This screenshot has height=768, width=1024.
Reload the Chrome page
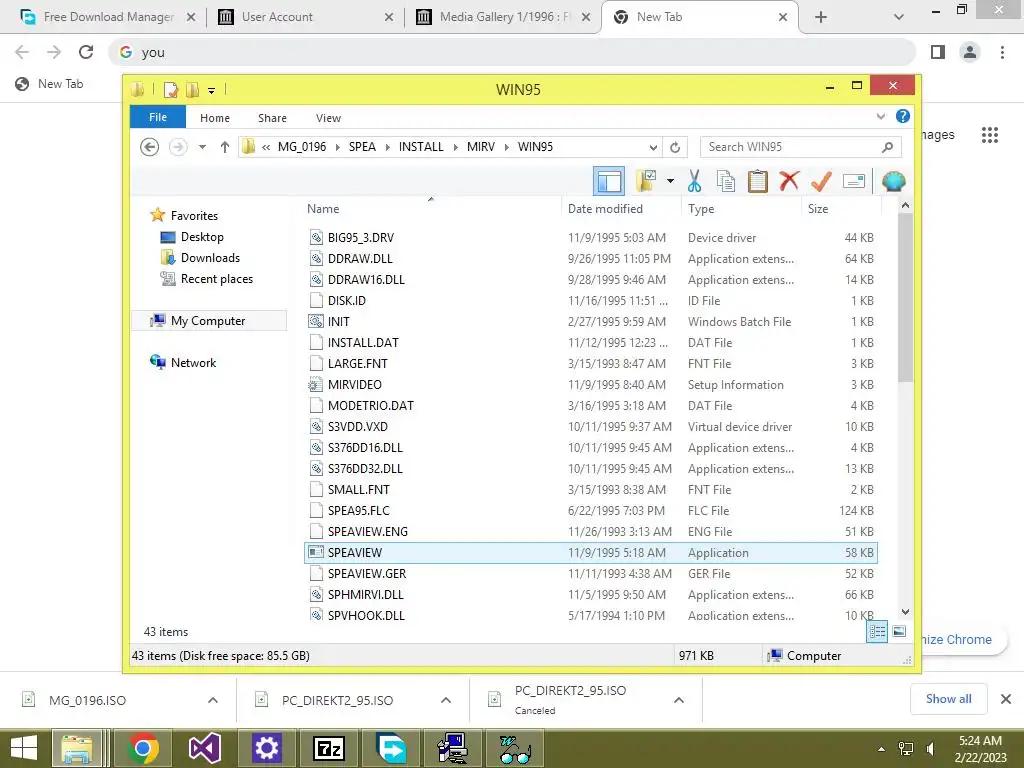86,52
